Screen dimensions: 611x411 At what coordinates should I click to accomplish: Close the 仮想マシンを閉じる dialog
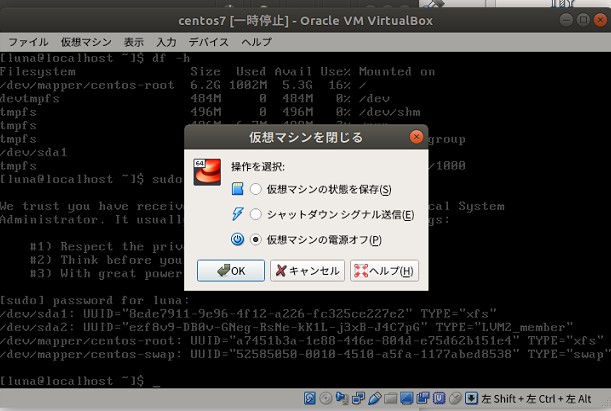pos(416,136)
